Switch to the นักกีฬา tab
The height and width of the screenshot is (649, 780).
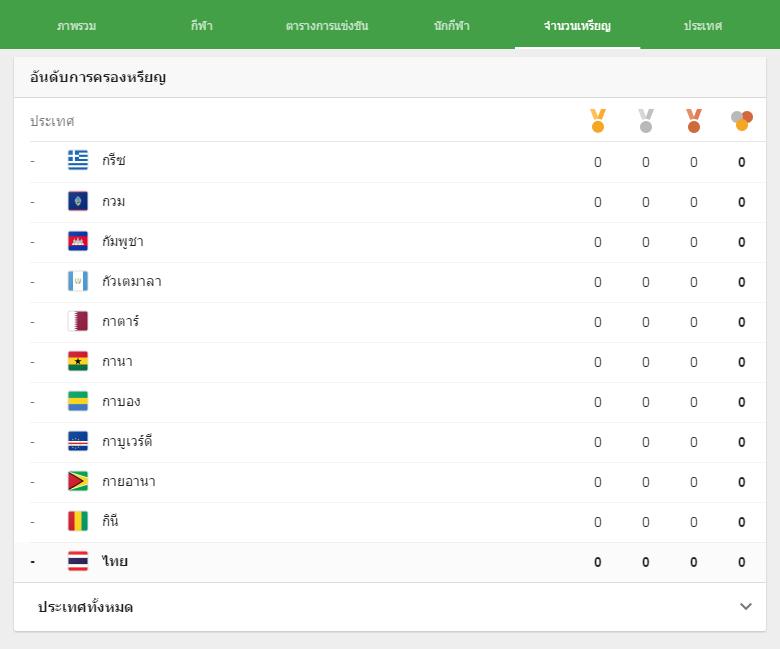(452, 25)
